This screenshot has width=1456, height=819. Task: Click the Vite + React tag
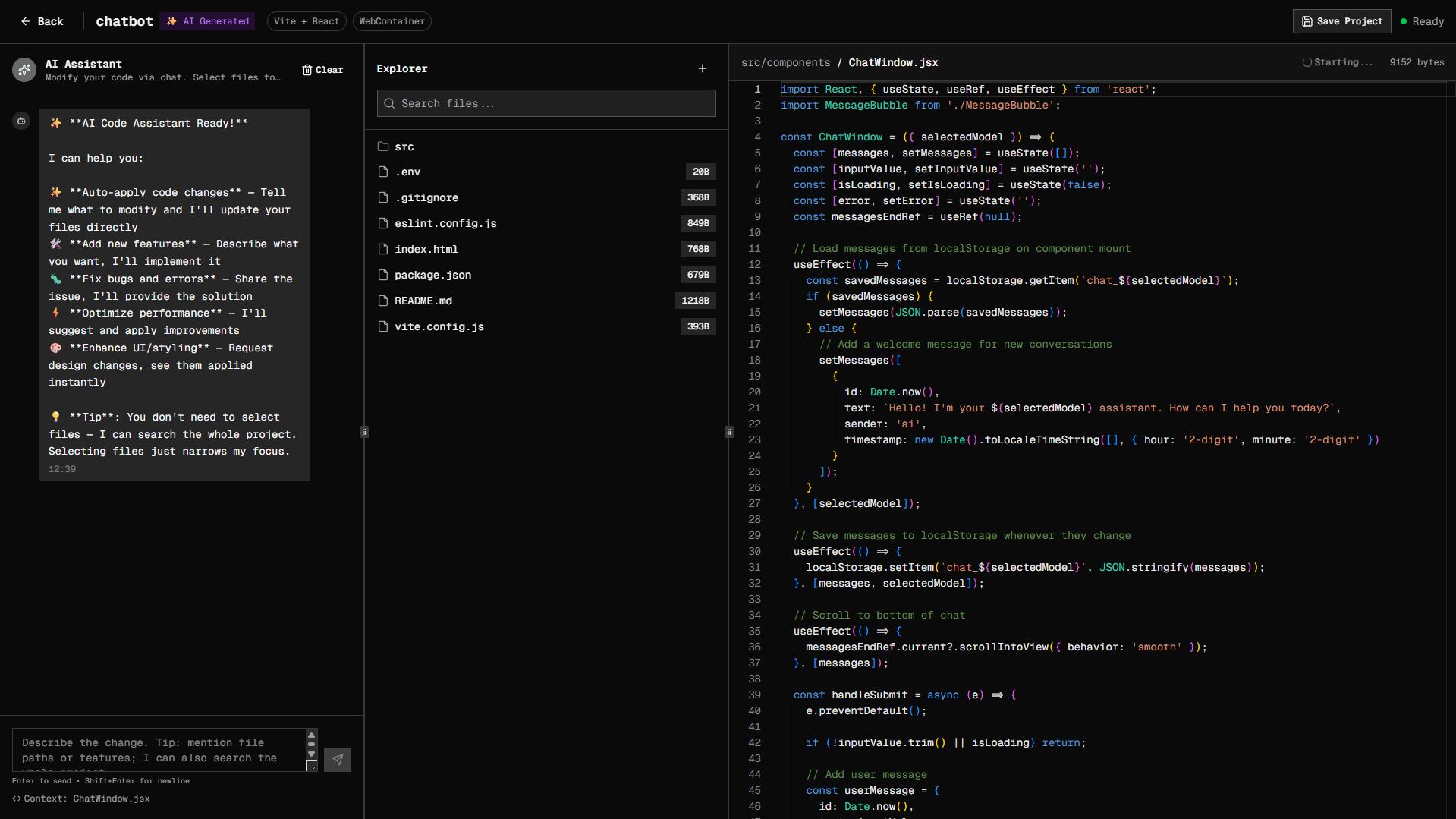pos(307,21)
